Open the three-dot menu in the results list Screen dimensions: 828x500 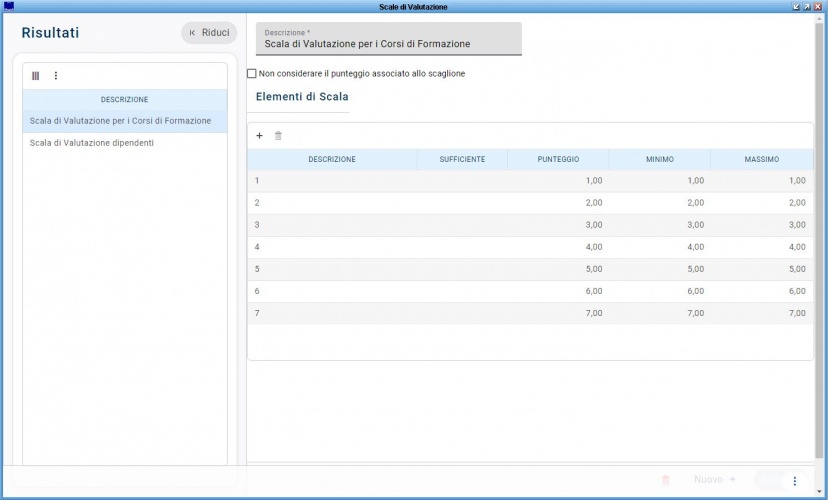point(56,76)
